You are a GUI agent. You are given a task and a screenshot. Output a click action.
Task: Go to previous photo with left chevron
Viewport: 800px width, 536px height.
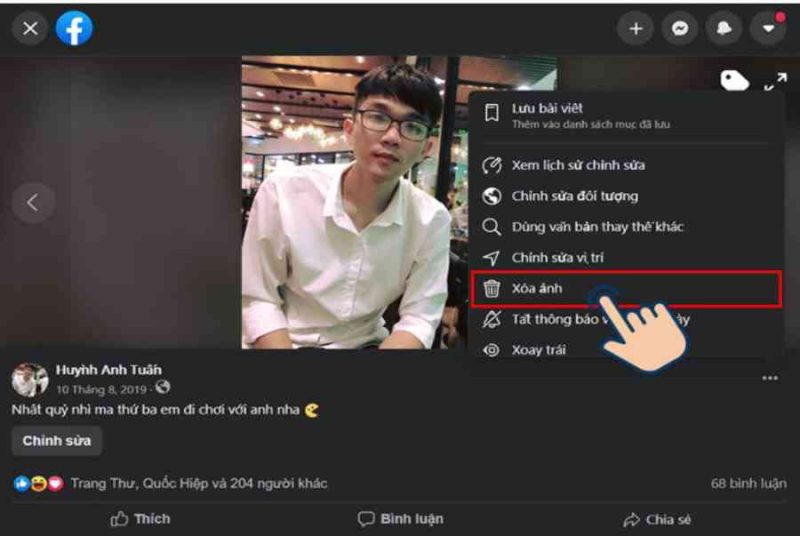pos(33,202)
